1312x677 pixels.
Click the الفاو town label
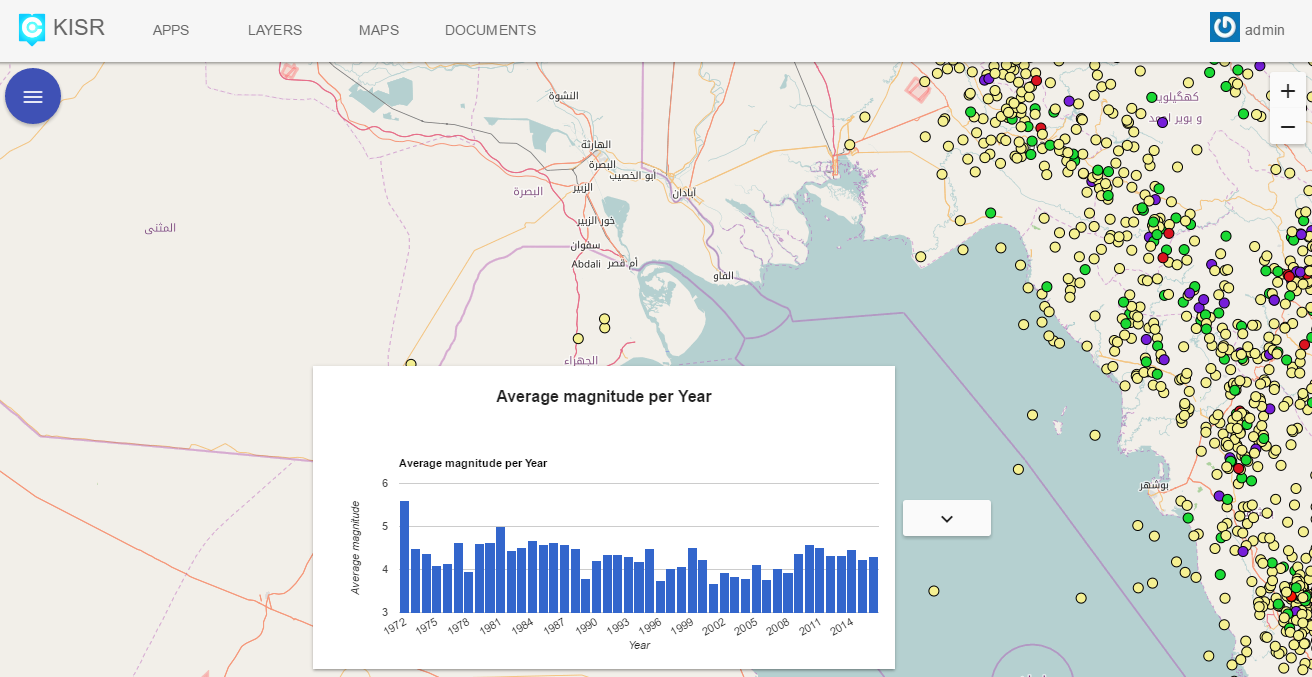(x=724, y=275)
